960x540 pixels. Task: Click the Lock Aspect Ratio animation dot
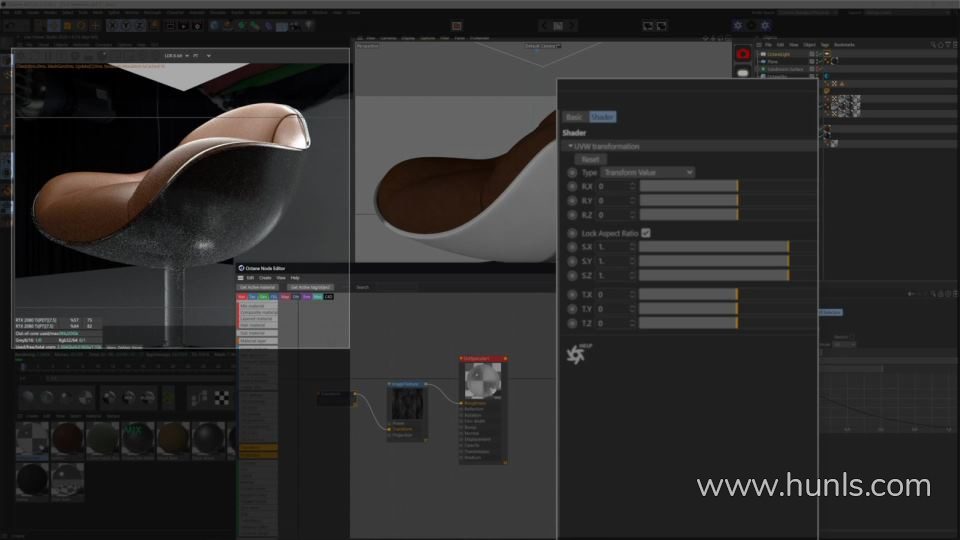point(572,233)
